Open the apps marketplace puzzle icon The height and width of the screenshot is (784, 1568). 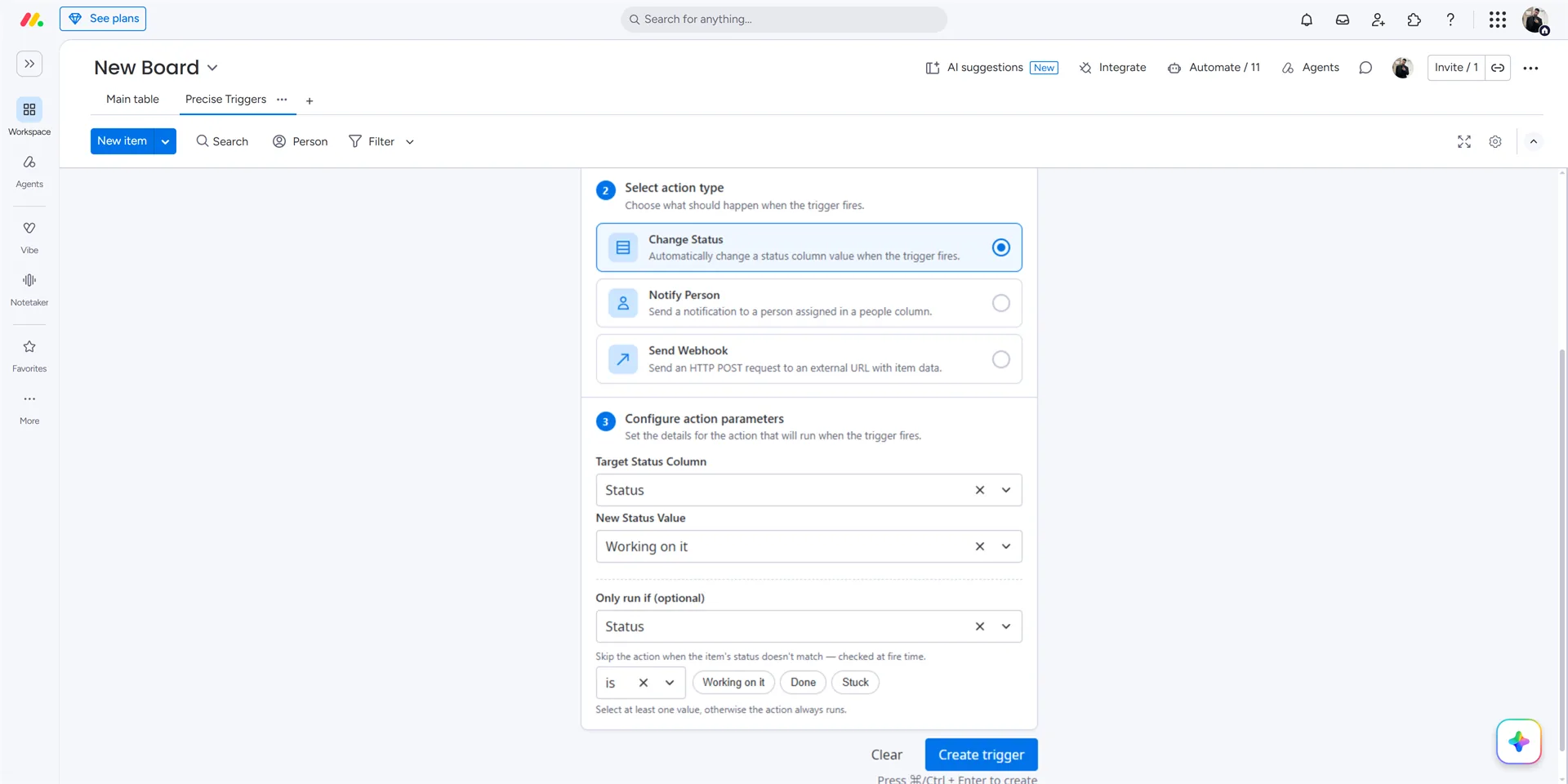[x=1414, y=20]
